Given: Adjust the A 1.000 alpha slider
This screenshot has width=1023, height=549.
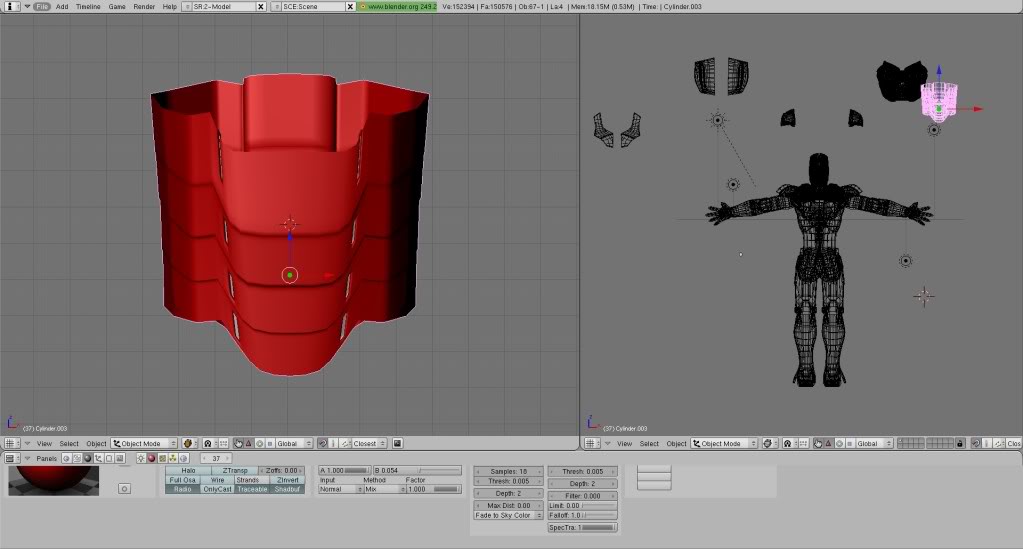Looking at the screenshot, I should point(344,471).
